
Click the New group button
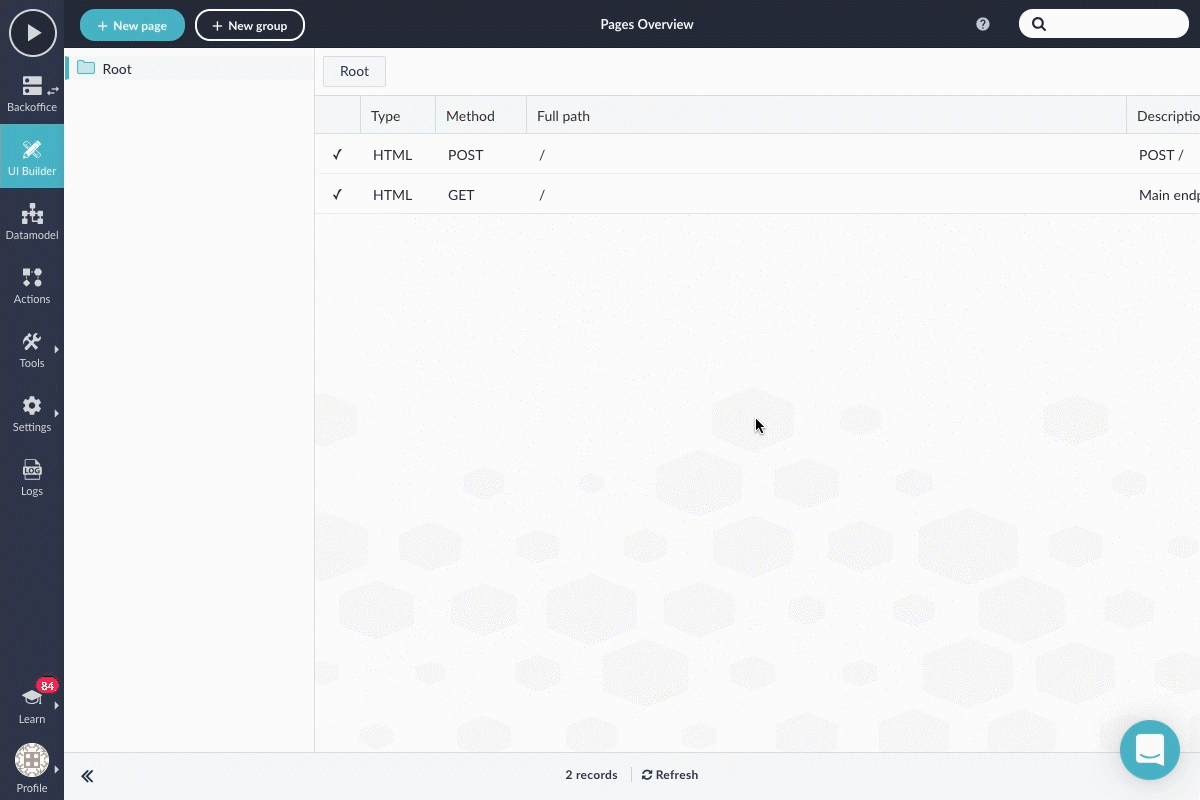tap(250, 26)
